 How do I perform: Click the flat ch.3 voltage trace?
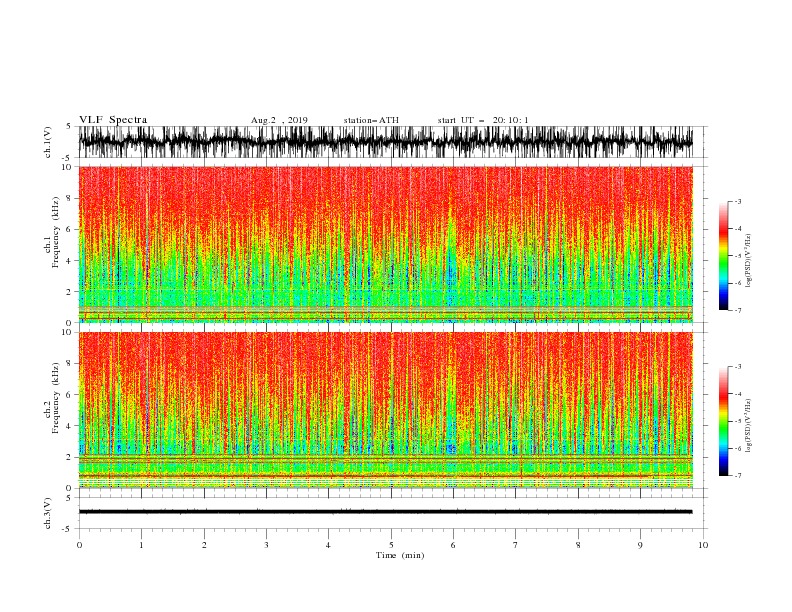(x=385, y=512)
